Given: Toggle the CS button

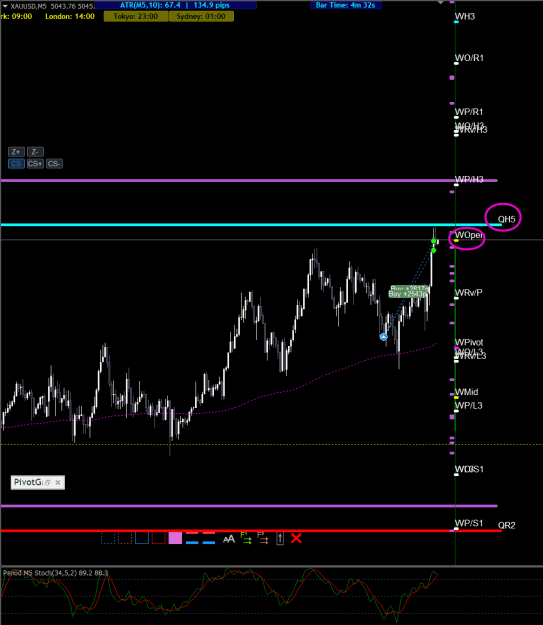Looking at the screenshot, I should 16,164.
